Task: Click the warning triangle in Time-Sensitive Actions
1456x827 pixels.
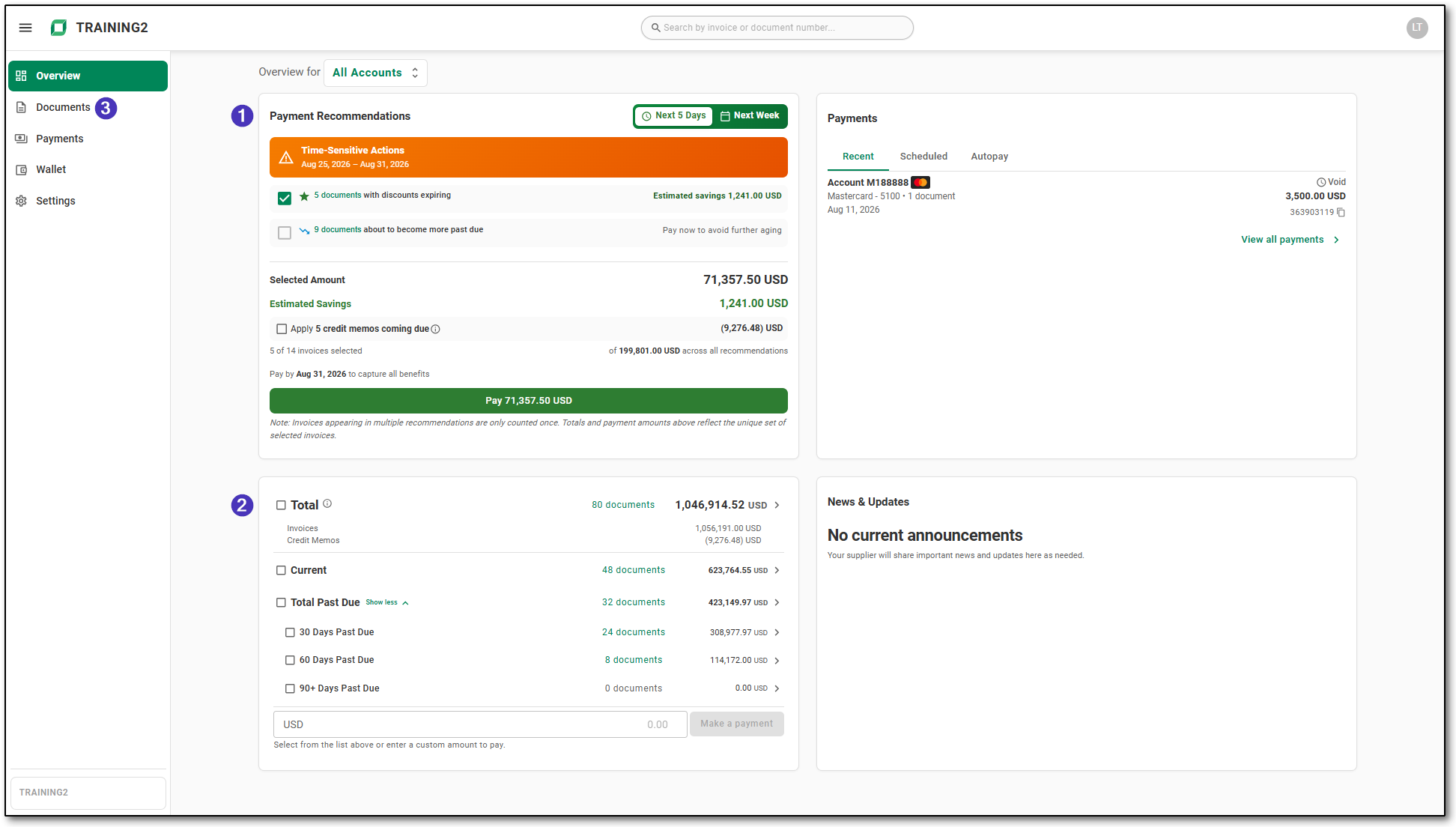Action: click(286, 157)
